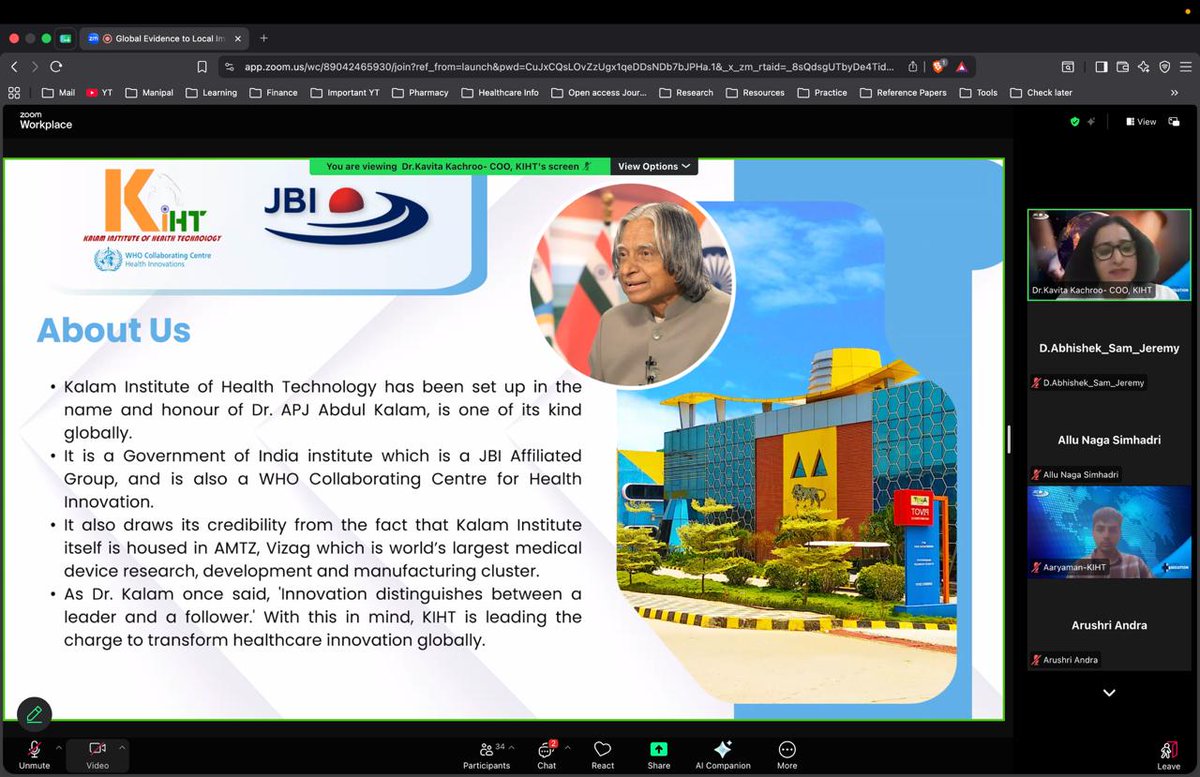The image size is (1200, 777).
Task: Bookmark this page icon
Action: [x=202, y=66]
